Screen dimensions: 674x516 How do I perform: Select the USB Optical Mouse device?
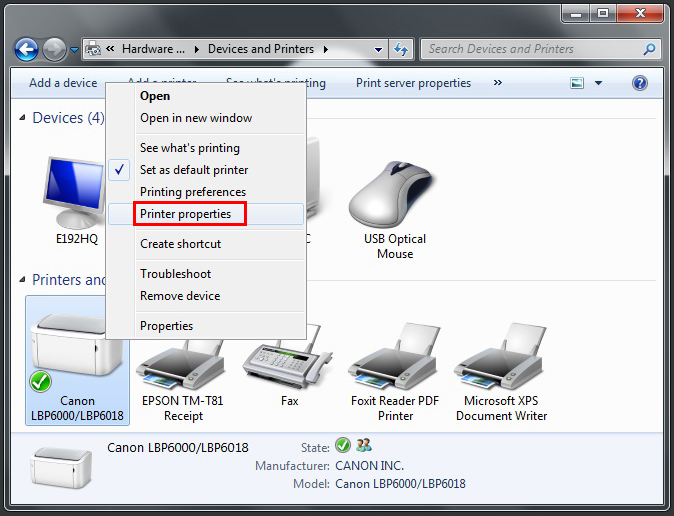coord(395,209)
